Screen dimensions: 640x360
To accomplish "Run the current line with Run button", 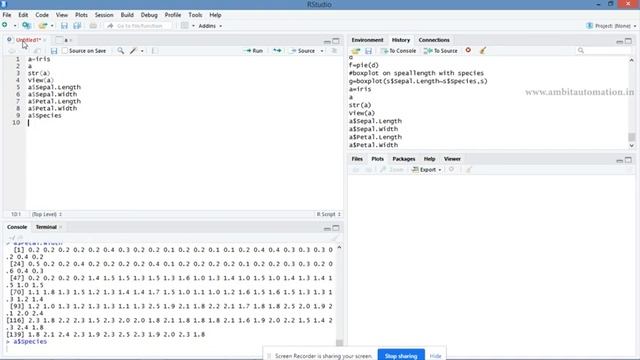I will (x=253, y=51).
